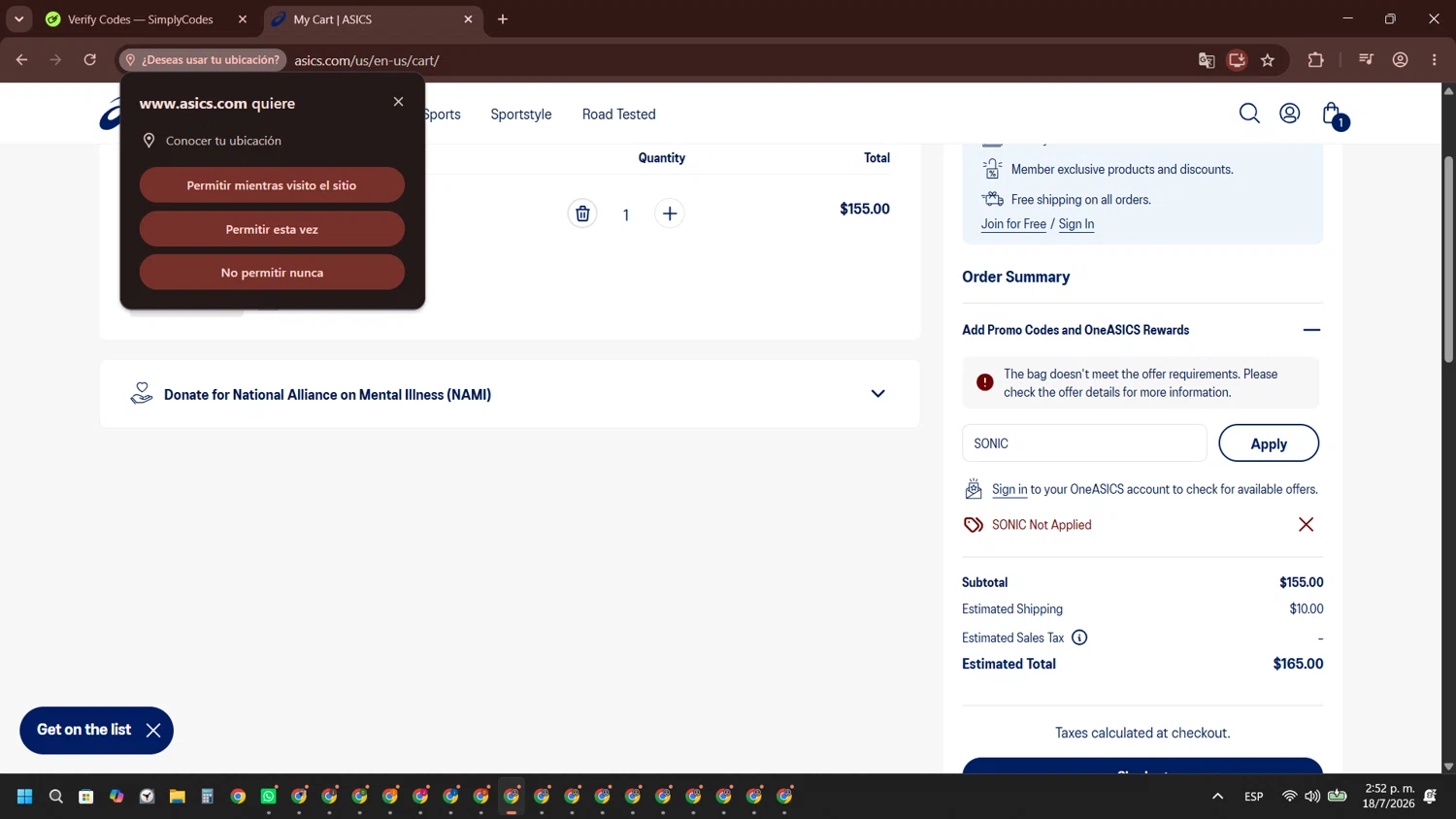Switch to Verify Codes SimplyCodes tab
Screen dimensions: 1456x819
point(141,19)
